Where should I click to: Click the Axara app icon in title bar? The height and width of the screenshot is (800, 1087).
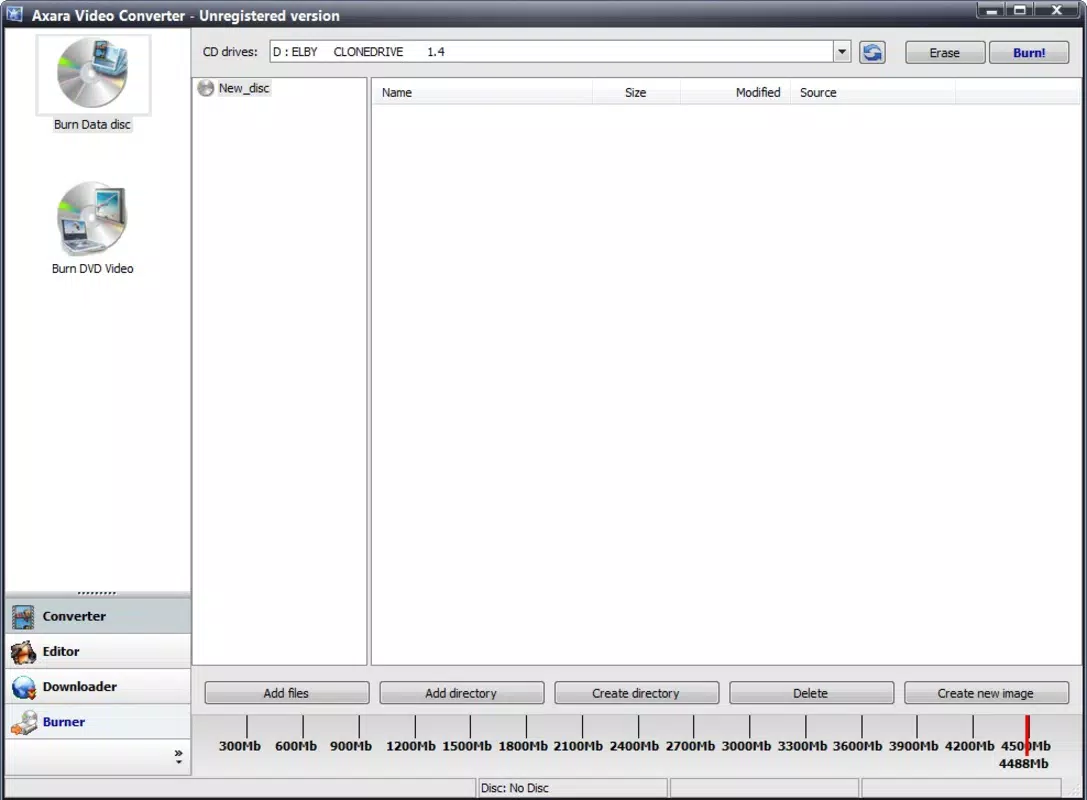pos(14,14)
